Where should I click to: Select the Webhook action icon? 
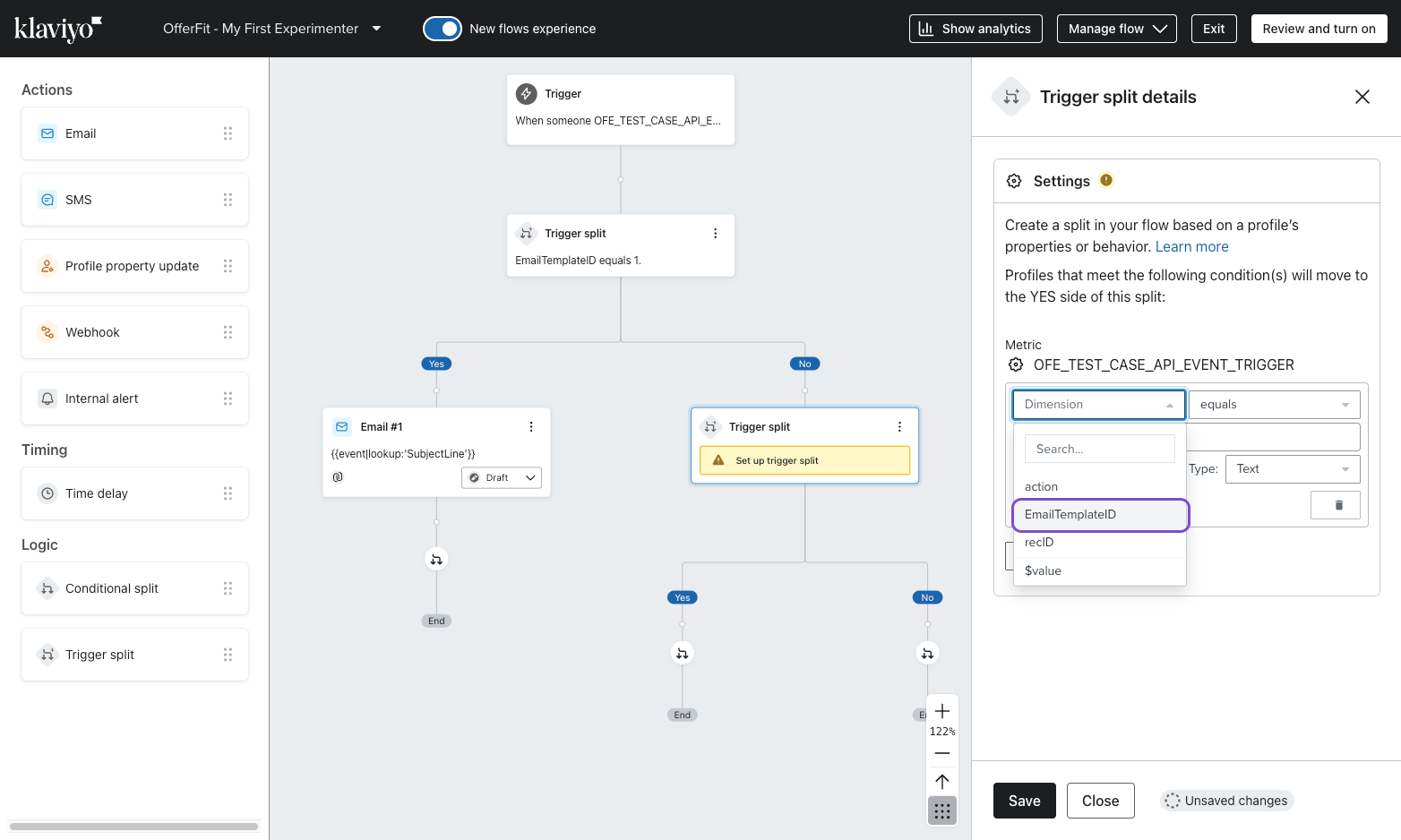click(47, 331)
